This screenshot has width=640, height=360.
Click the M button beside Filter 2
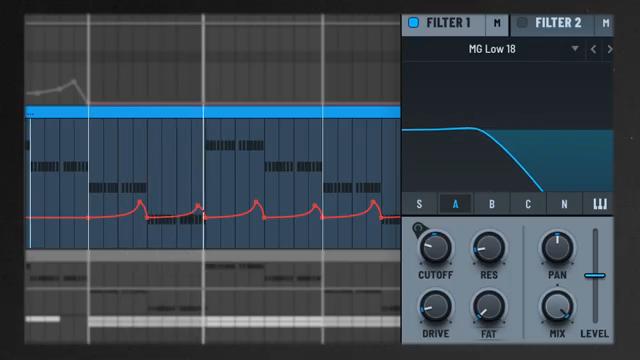click(606, 24)
